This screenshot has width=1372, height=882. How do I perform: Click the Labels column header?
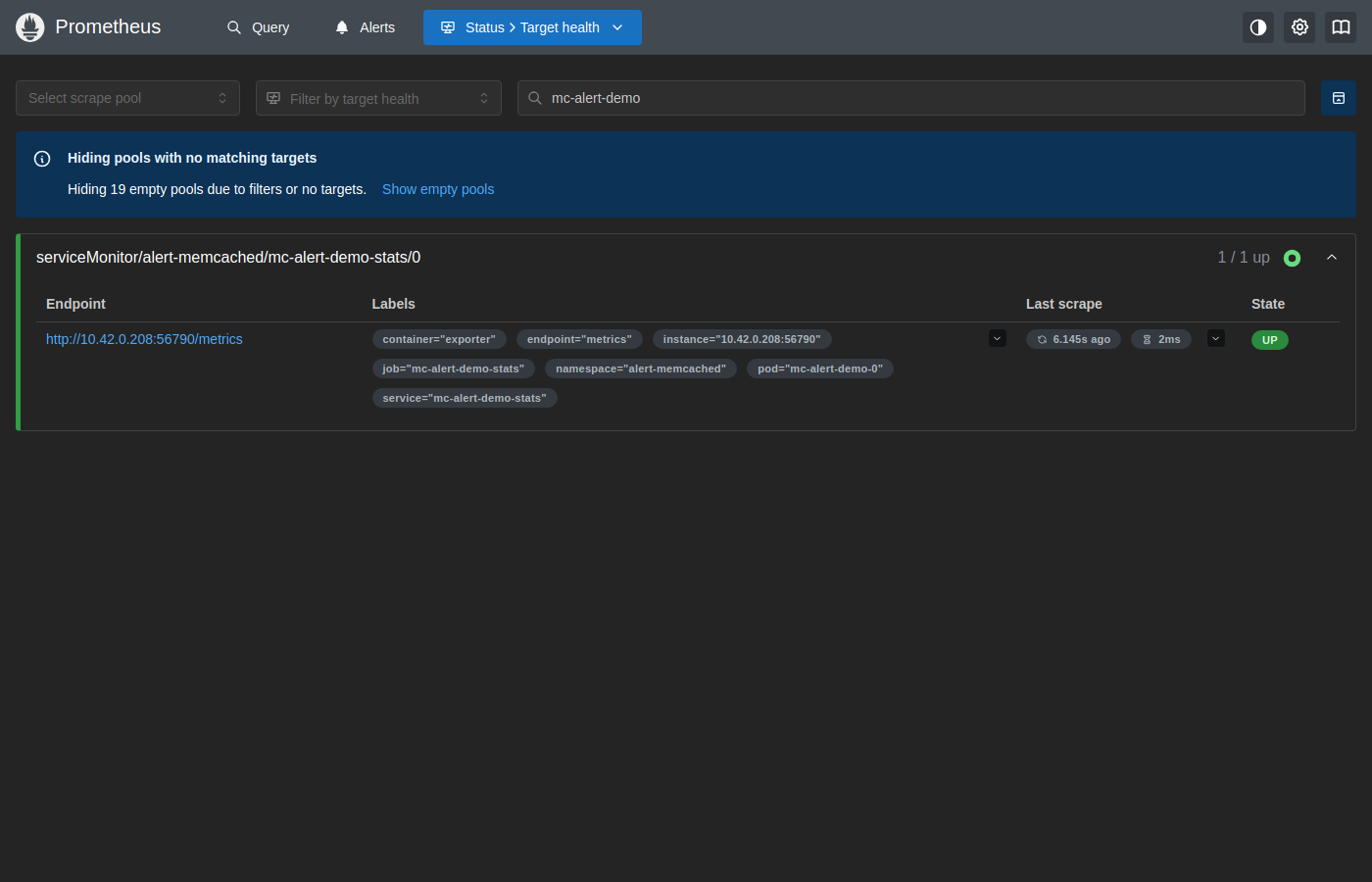(x=393, y=304)
